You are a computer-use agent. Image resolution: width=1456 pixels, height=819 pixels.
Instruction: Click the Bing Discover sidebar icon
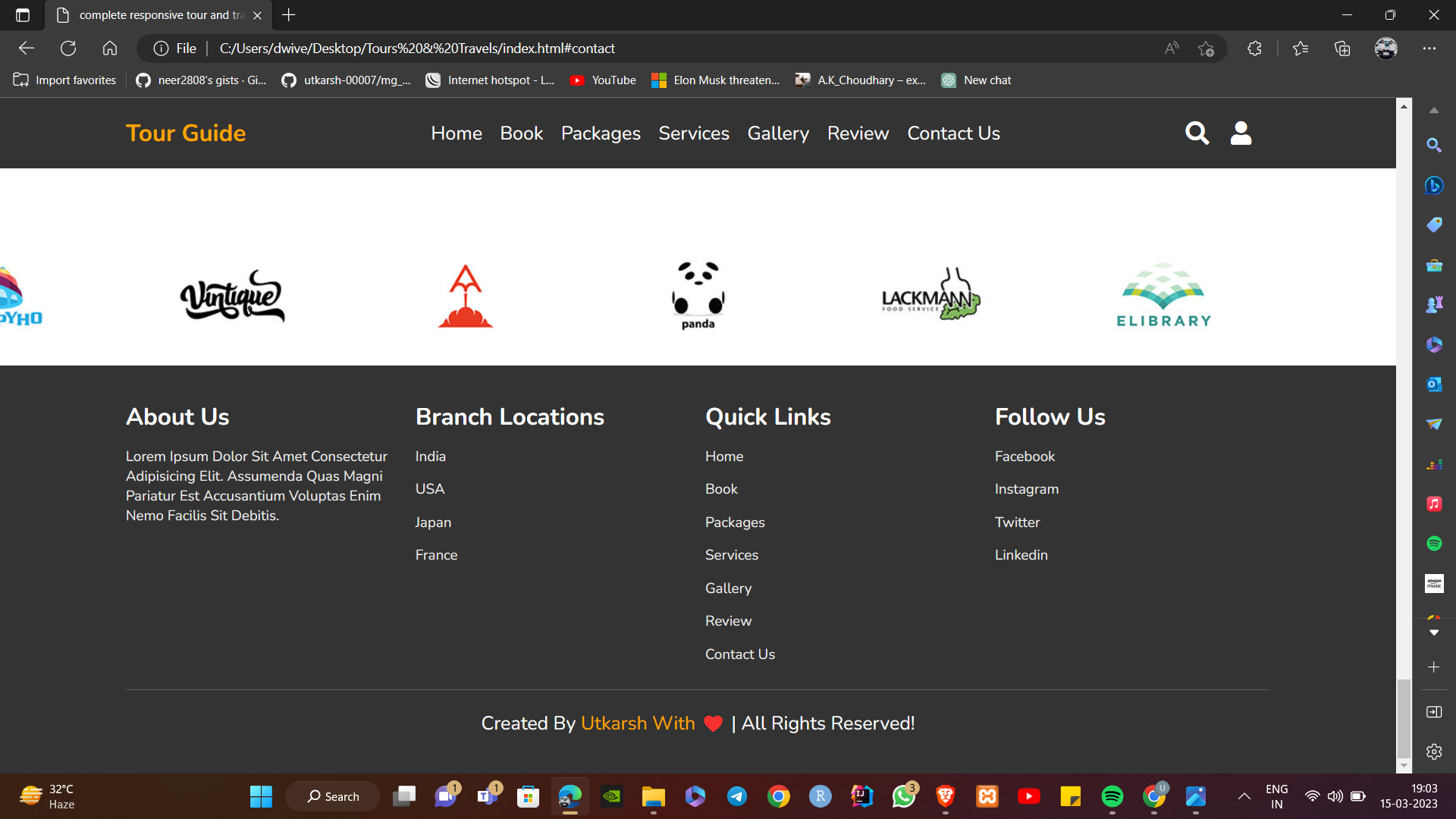(1433, 185)
